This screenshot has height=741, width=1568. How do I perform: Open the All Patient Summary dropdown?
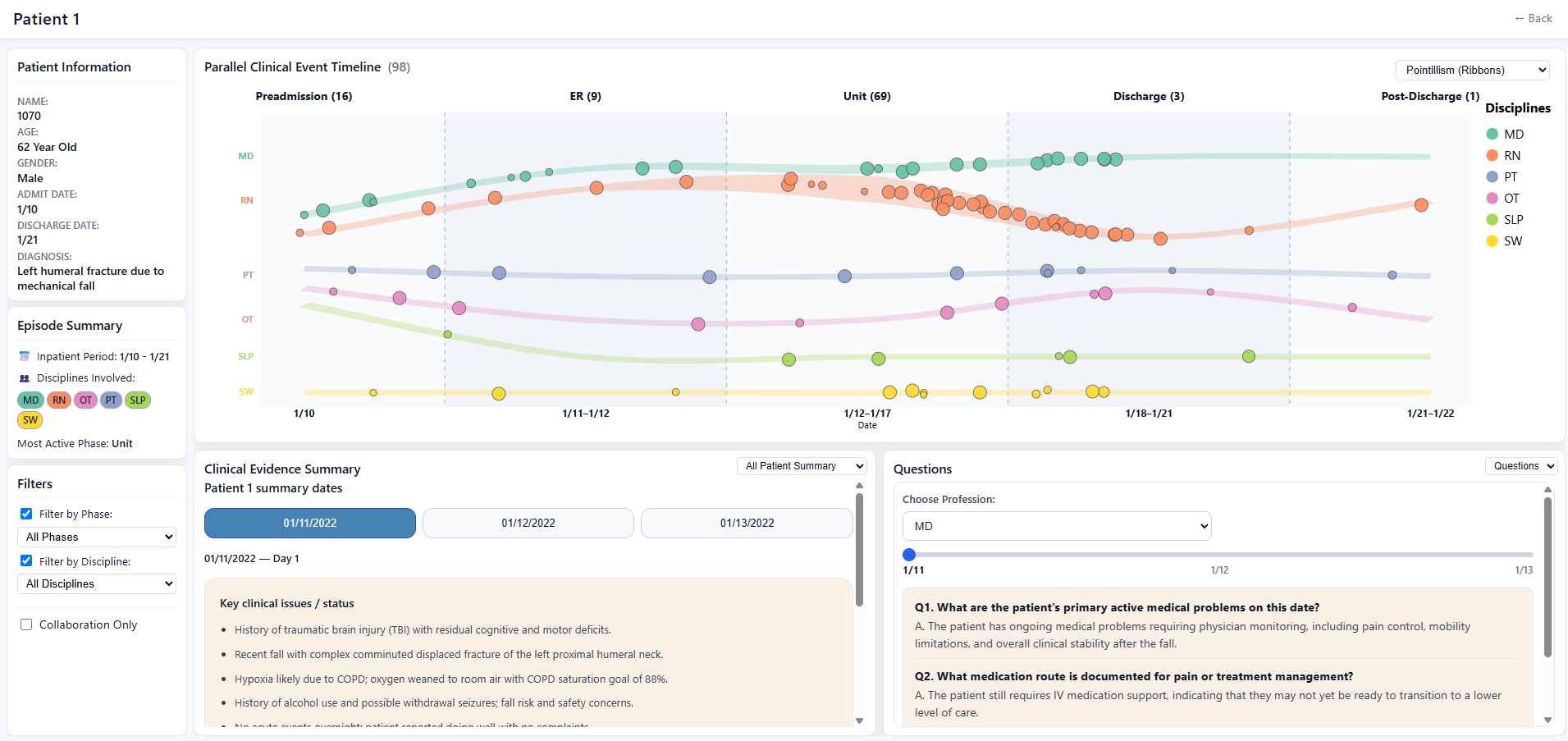pyautogui.click(x=802, y=466)
